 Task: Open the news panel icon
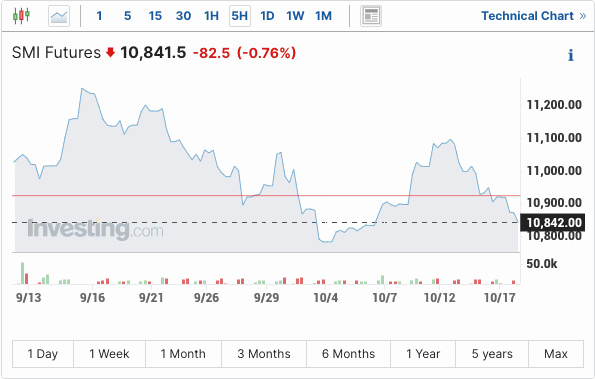coord(371,16)
